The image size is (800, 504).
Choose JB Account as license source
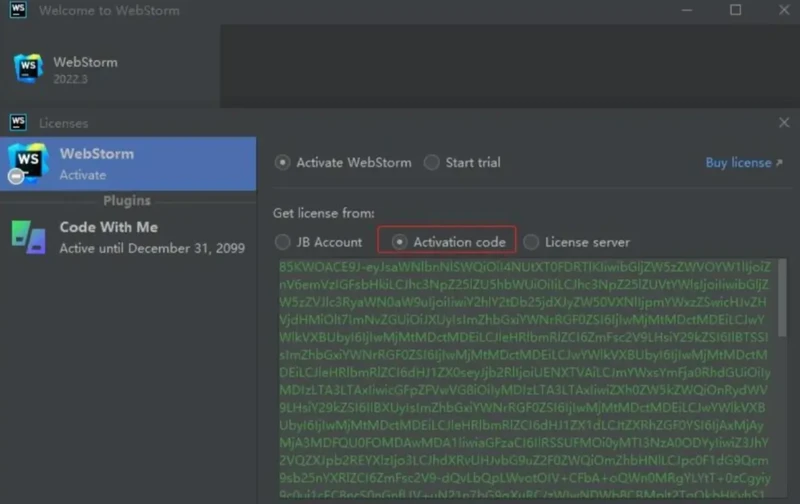tap(283, 242)
